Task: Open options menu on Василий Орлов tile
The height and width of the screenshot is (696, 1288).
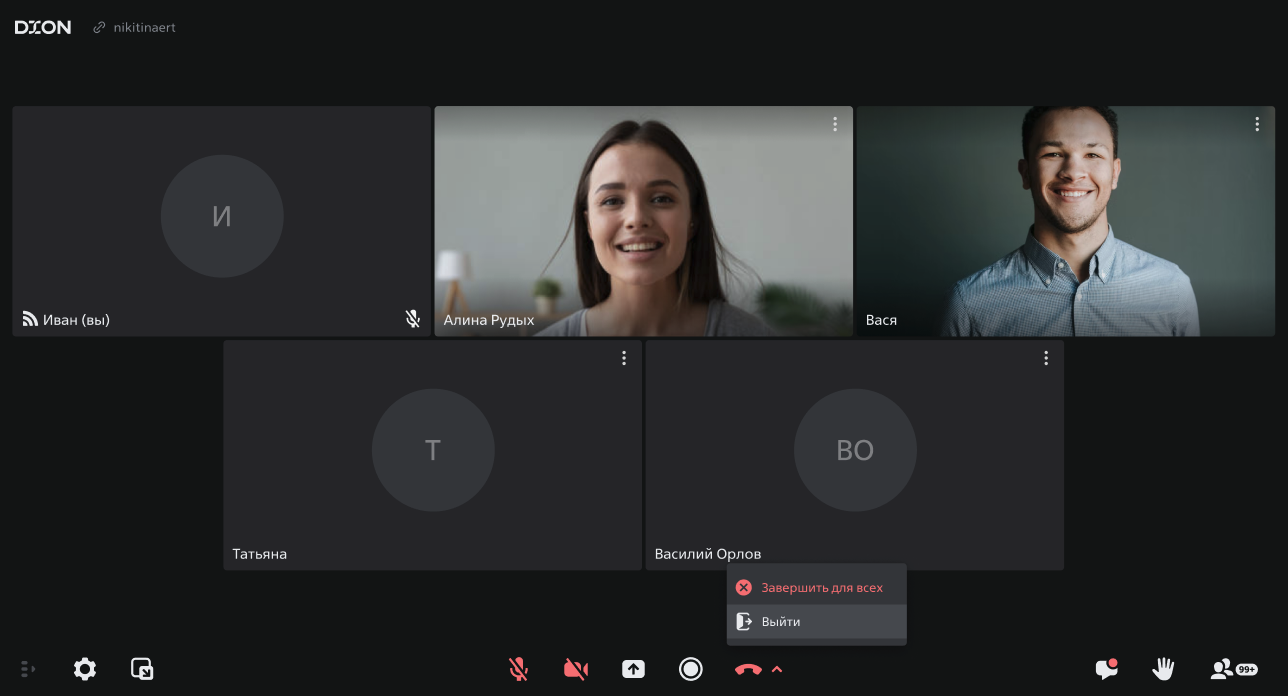Action: pos(1046,358)
